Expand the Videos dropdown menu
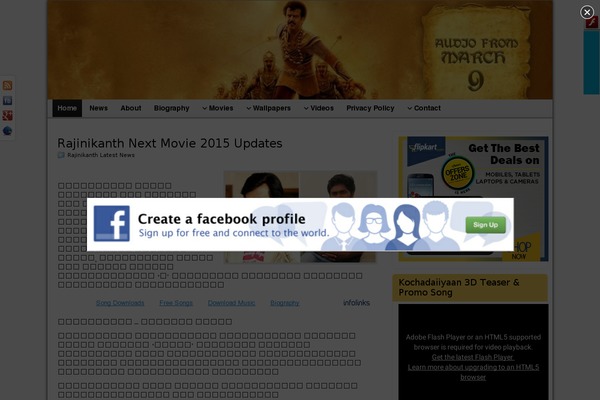Screen dimensions: 600x400 click(x=319, y=108)
